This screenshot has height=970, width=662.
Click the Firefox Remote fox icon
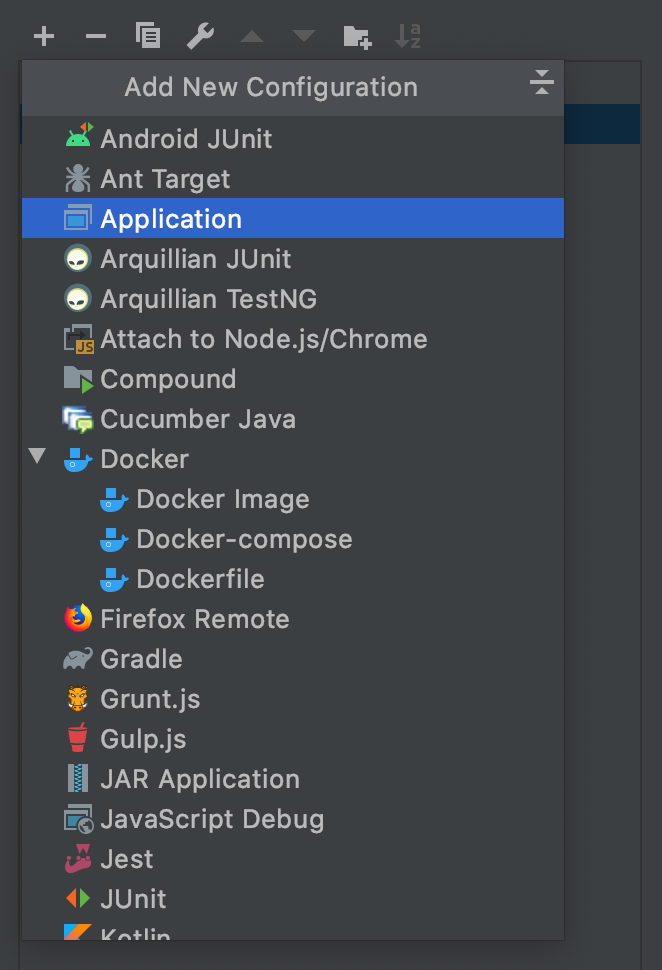click(78, 619)
